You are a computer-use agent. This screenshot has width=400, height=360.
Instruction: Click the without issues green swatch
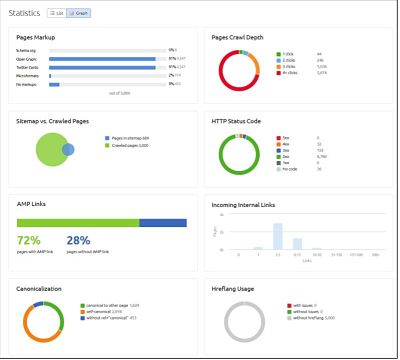coord(289,312)
